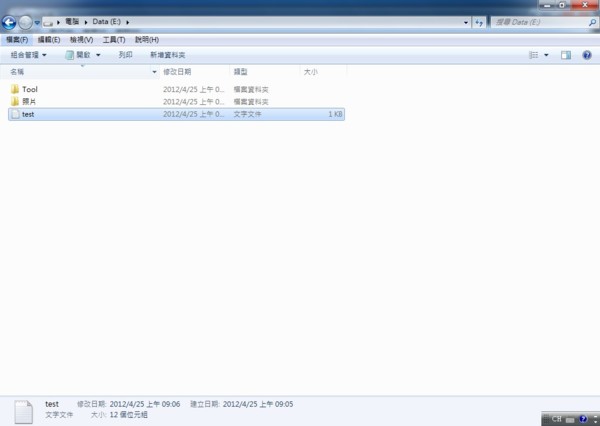
Task: Click Data (E:) in address breadcrumb
Action: tap(107, 22)
